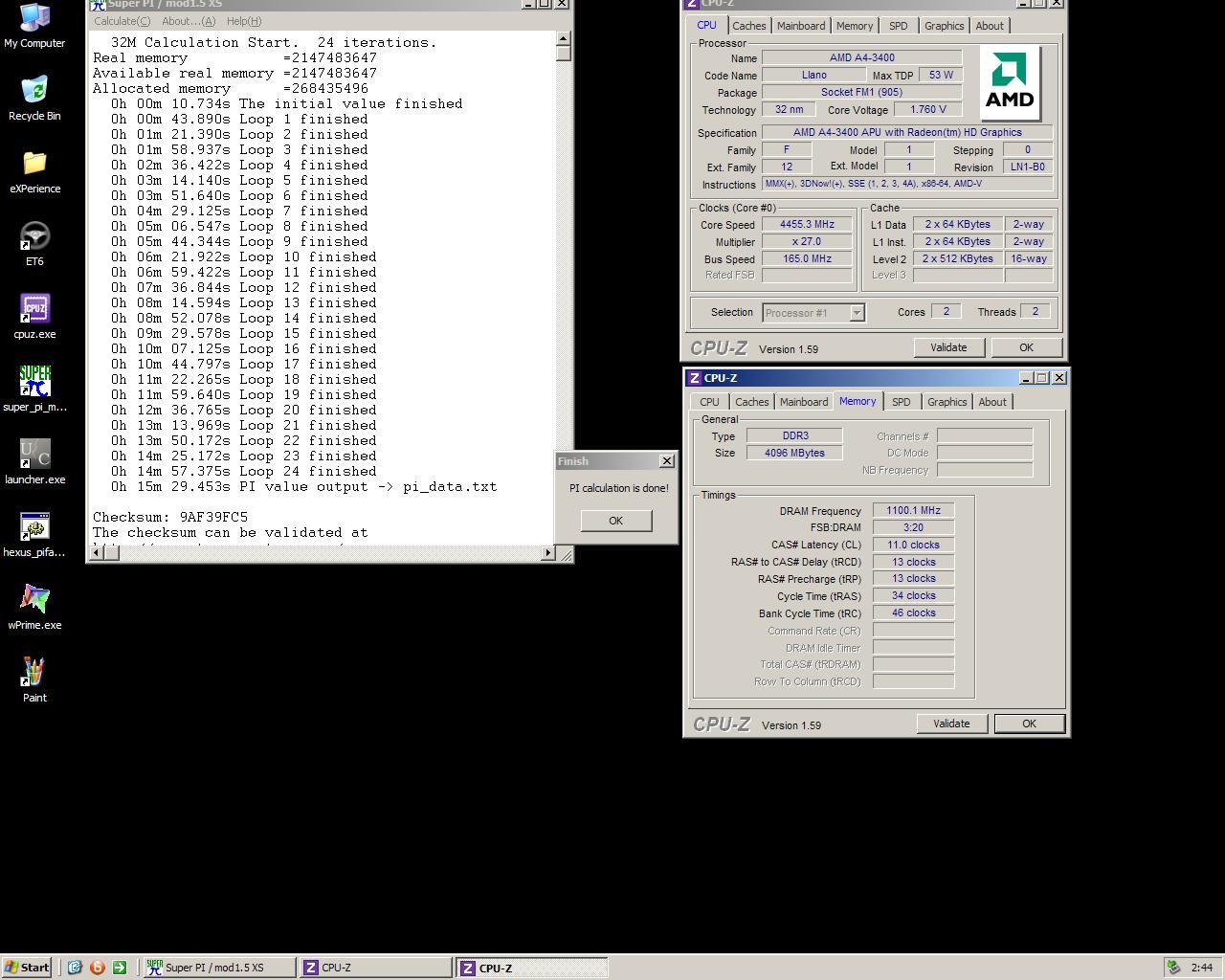
Task: Click the Start button
Action: pos(27,968)
